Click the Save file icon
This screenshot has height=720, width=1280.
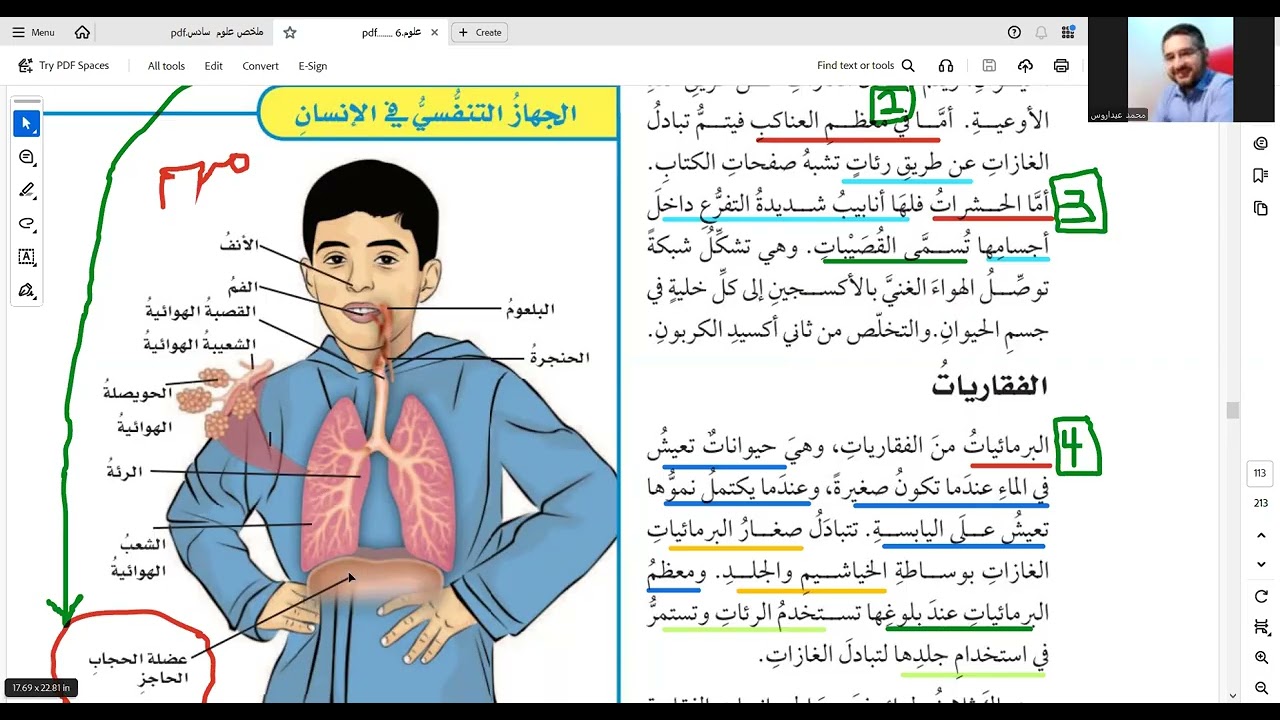989,66
